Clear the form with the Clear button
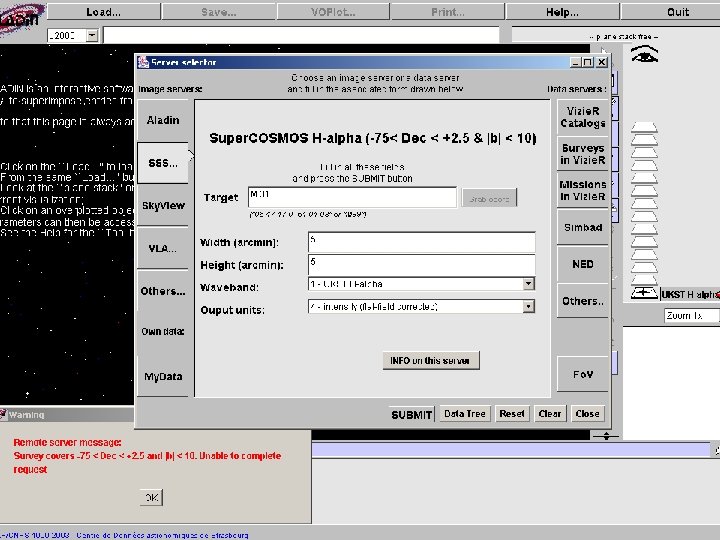The width and height of the screenshot is (720, 540). tap(550, 414)
